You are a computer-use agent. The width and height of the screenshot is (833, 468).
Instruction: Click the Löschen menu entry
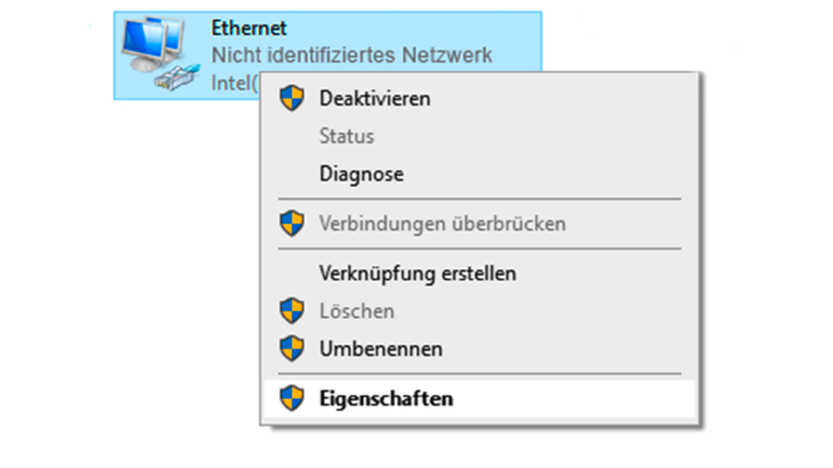click(356, 311)
